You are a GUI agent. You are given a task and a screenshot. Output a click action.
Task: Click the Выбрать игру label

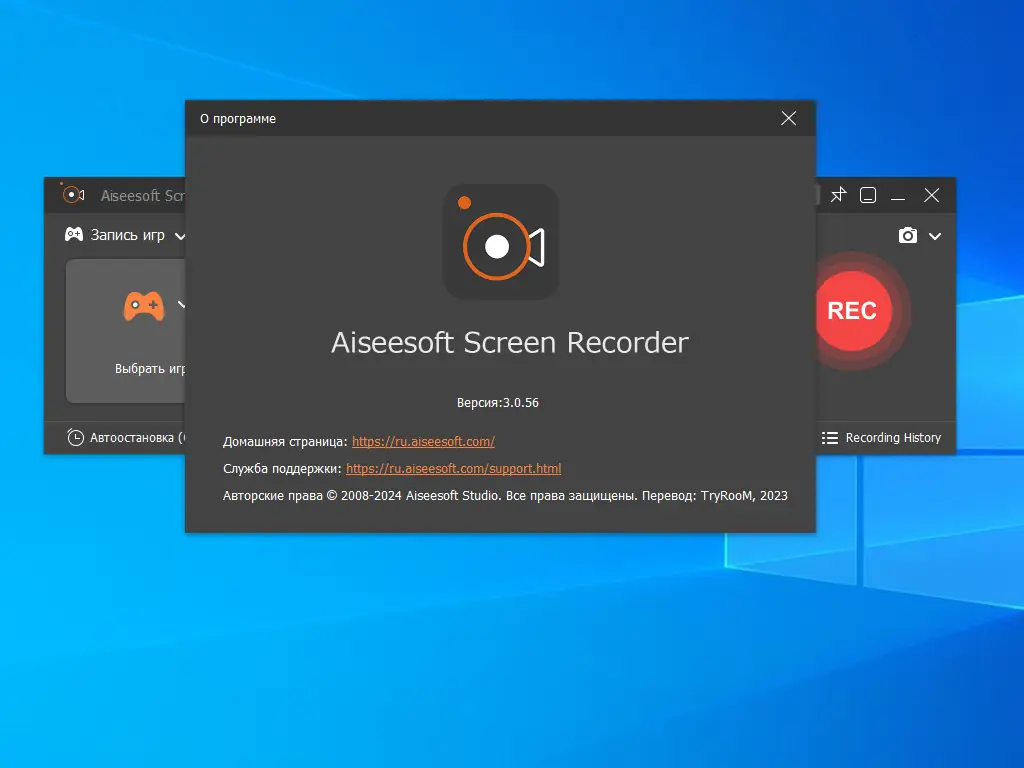click(150, 368)
